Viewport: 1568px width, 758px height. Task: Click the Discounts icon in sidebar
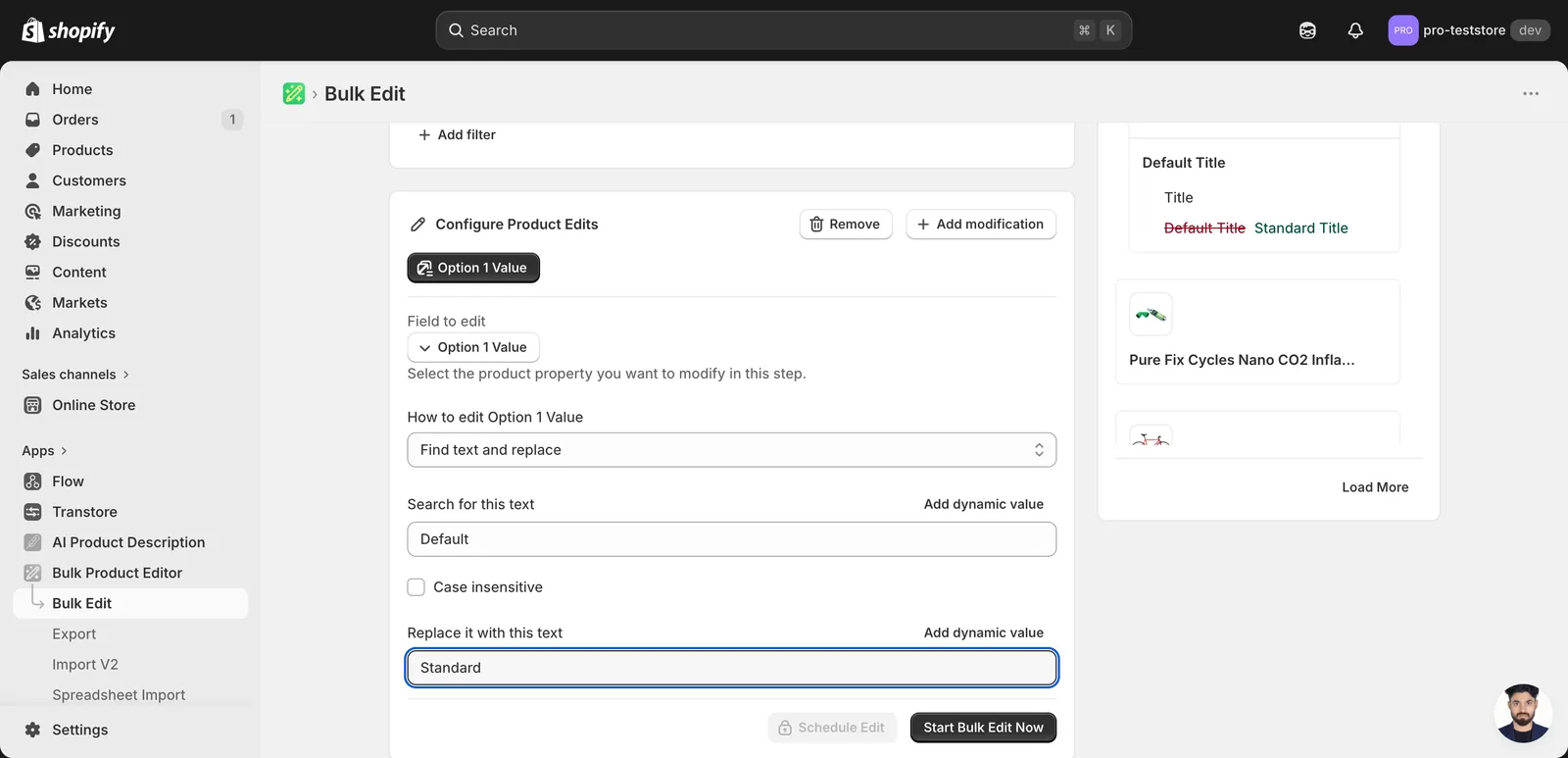(x=32, y=241)
